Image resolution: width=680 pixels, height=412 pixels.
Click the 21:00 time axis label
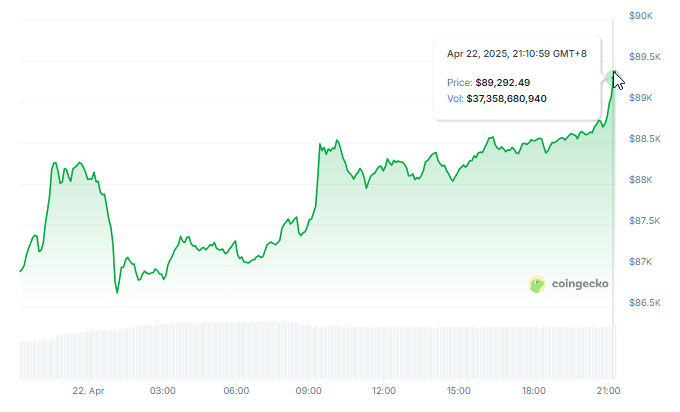[x=606, y=390]
